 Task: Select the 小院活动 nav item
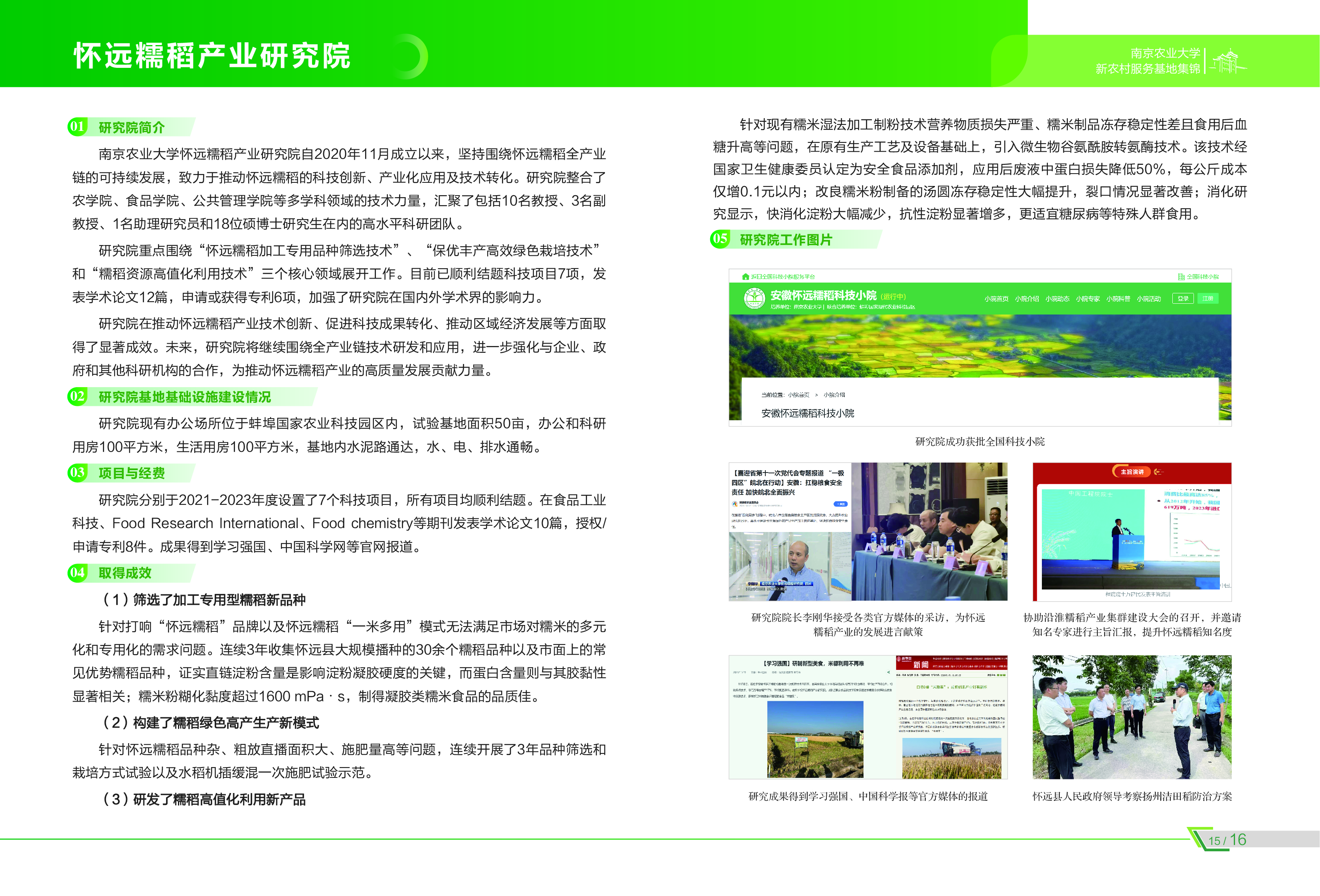pos(1148,299)
